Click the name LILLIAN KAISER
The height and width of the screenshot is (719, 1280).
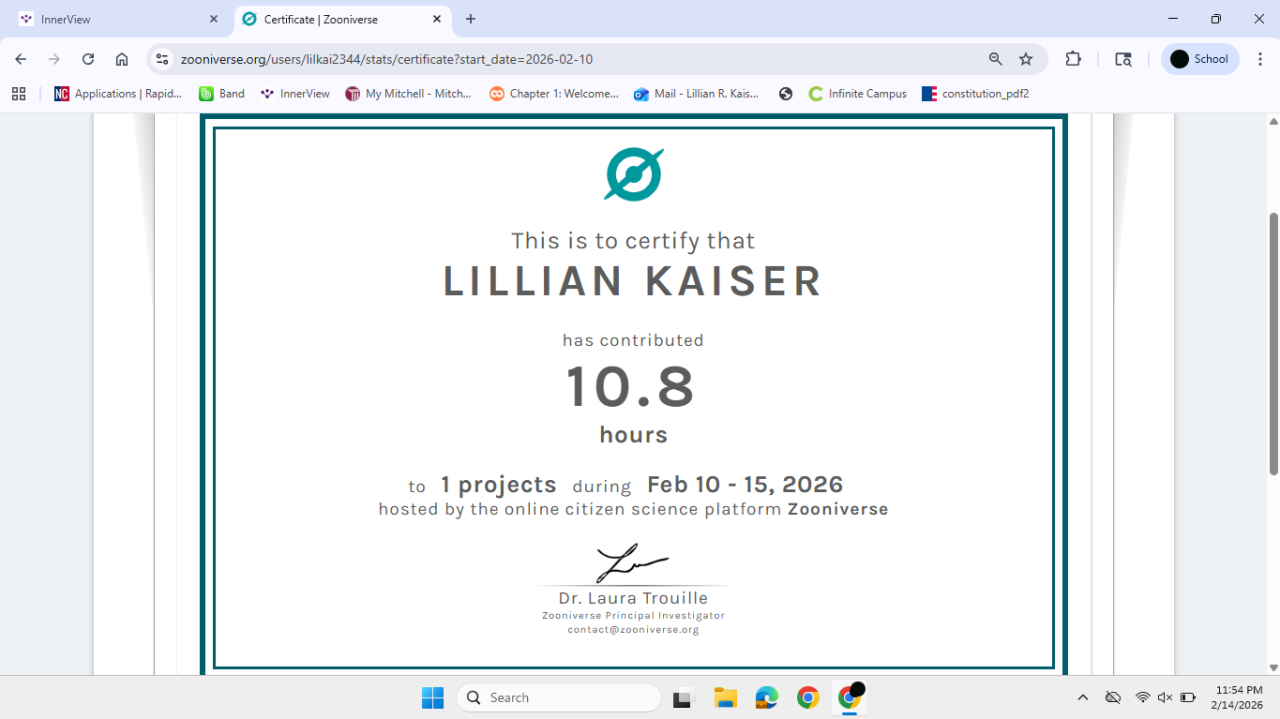click(x=633, y=281)
